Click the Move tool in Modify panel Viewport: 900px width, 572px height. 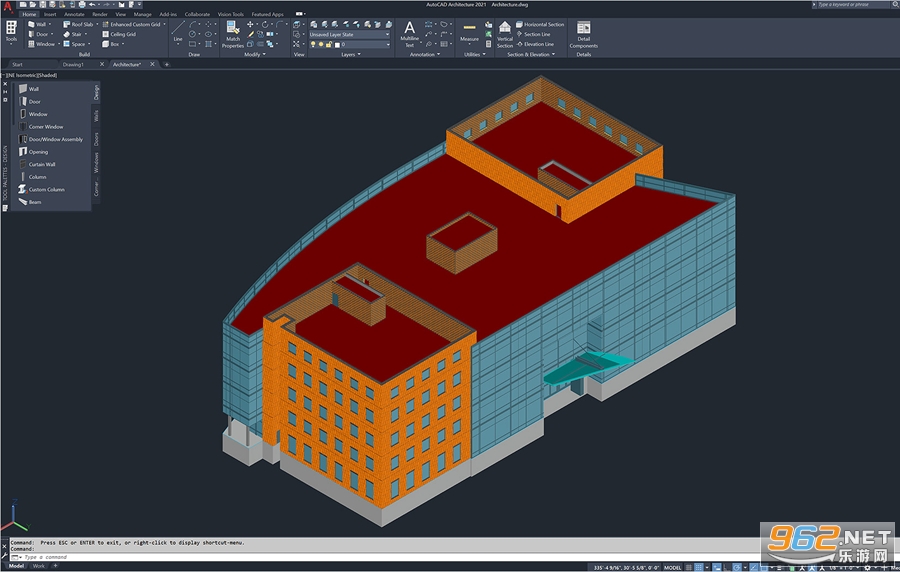[250, 24]
